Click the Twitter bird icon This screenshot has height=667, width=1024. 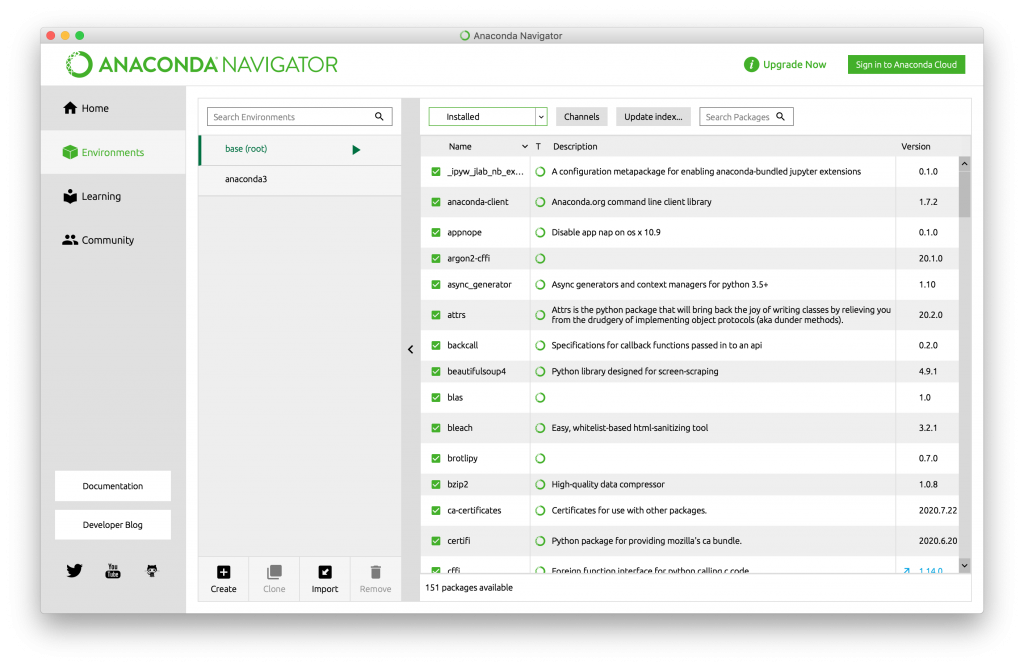[x=74, y=570]
